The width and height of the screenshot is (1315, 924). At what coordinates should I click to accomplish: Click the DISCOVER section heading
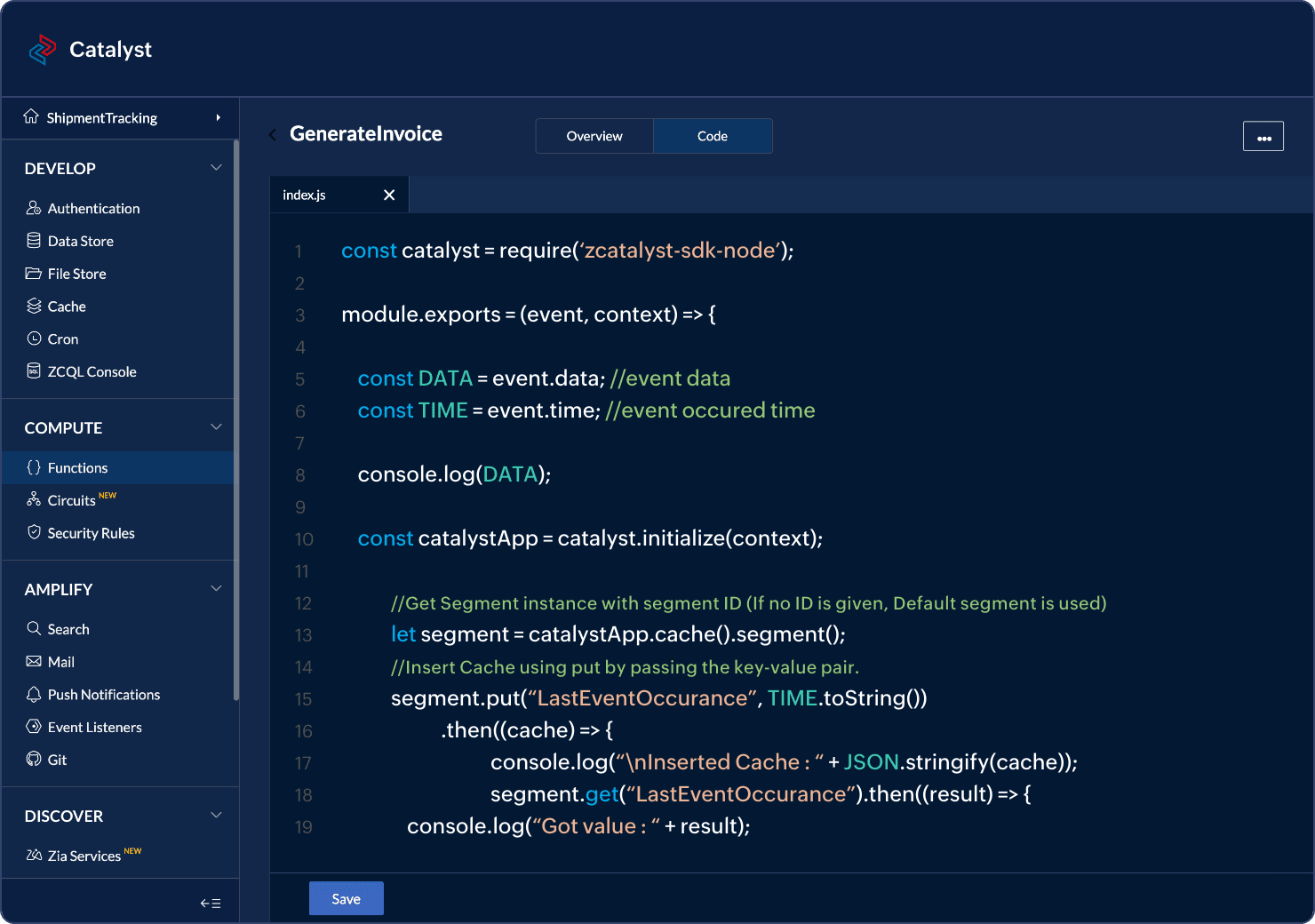64,816
